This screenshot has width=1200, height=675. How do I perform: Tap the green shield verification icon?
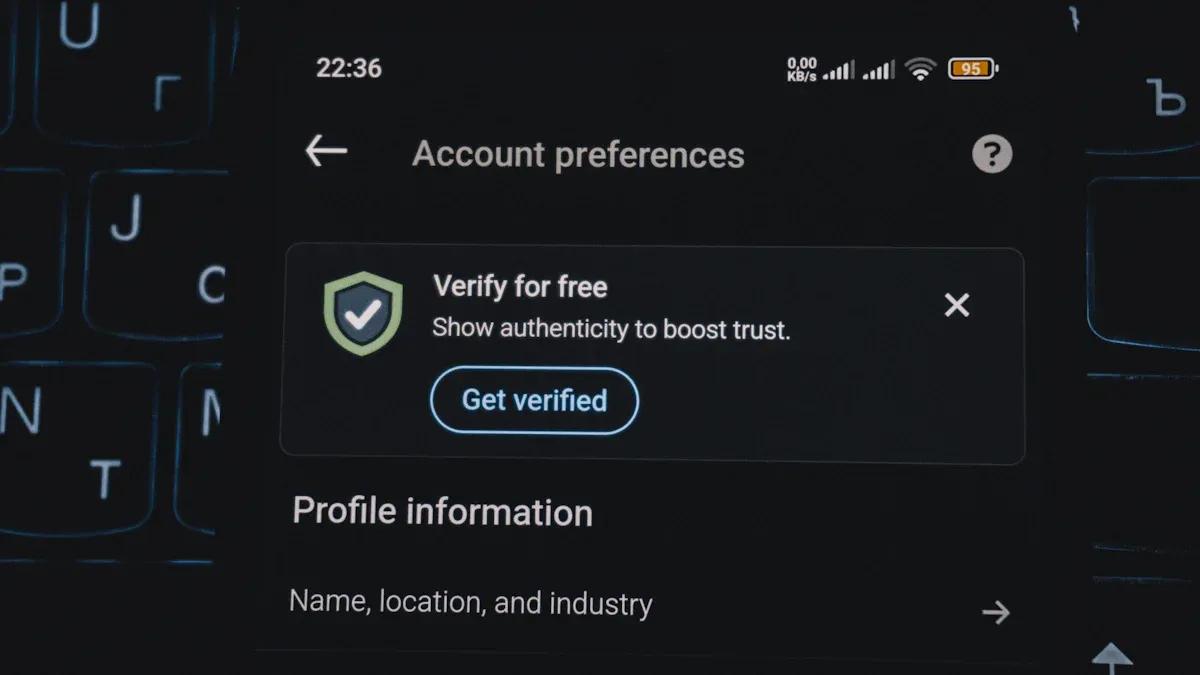tap(363, 313)
